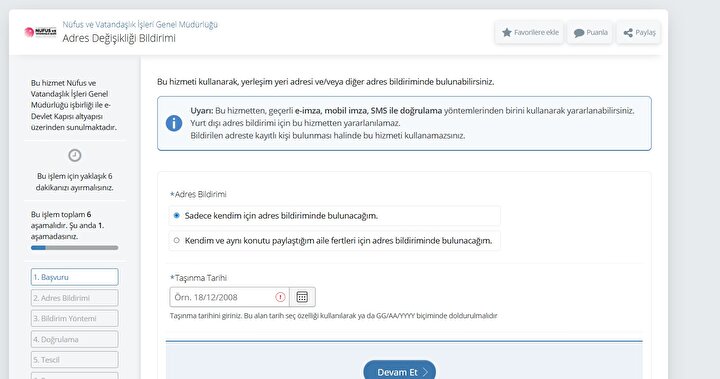The width and height of the screenshot is (720, 379).
Task: Click the *Taşınma Tarihi label
Action: click(x=198, y=278)
